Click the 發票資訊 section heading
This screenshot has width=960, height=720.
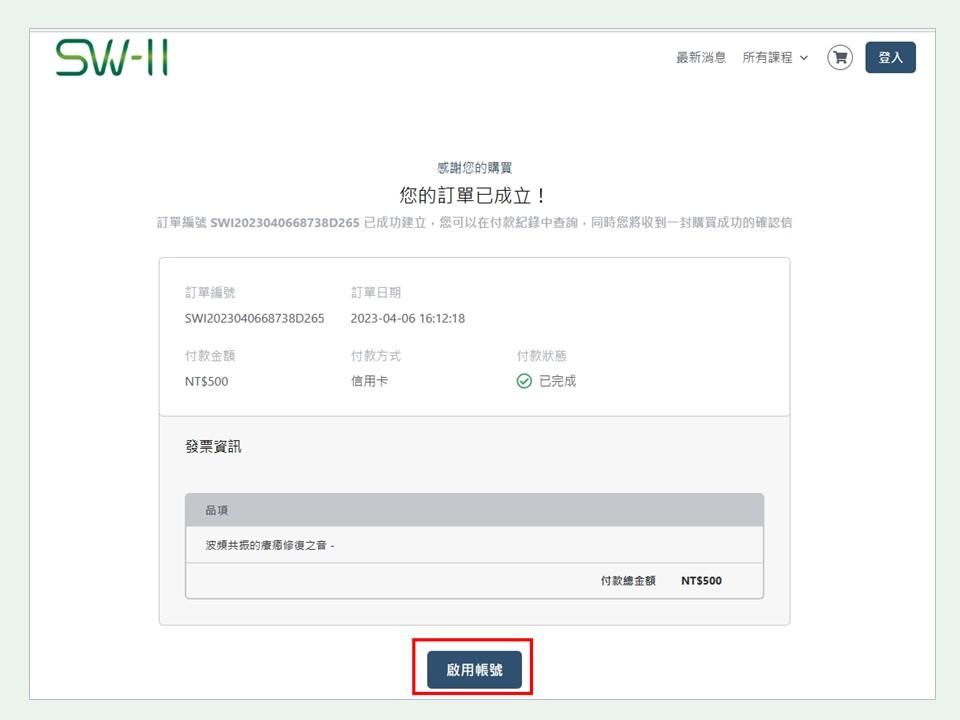coord(213,447)
